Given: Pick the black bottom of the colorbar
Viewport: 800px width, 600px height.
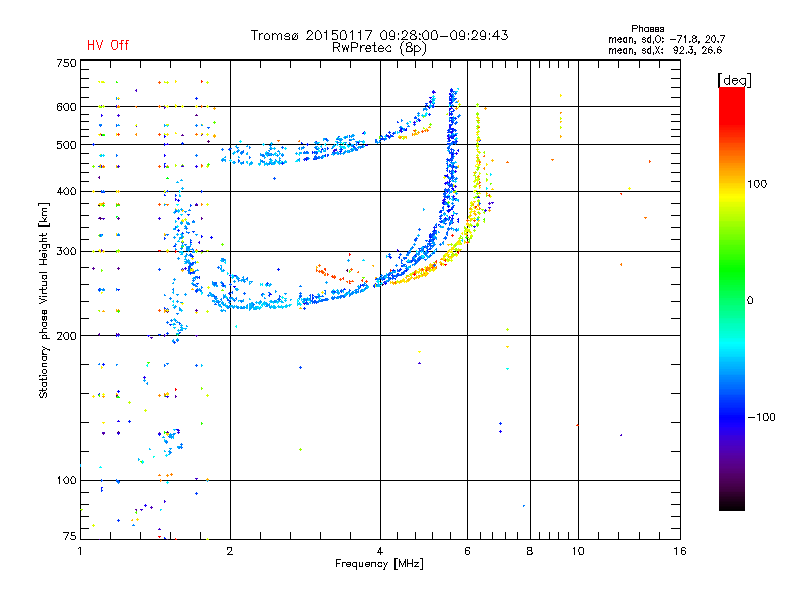Looking at the screenshot, I should (732, 503).
